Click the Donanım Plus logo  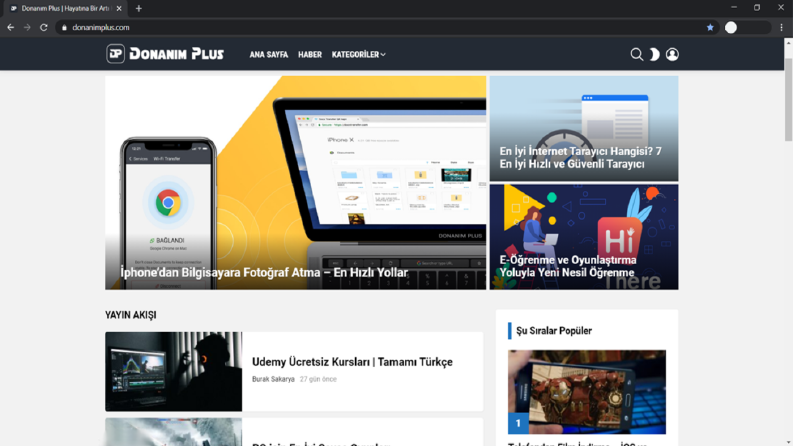click(x=165, y=54)
